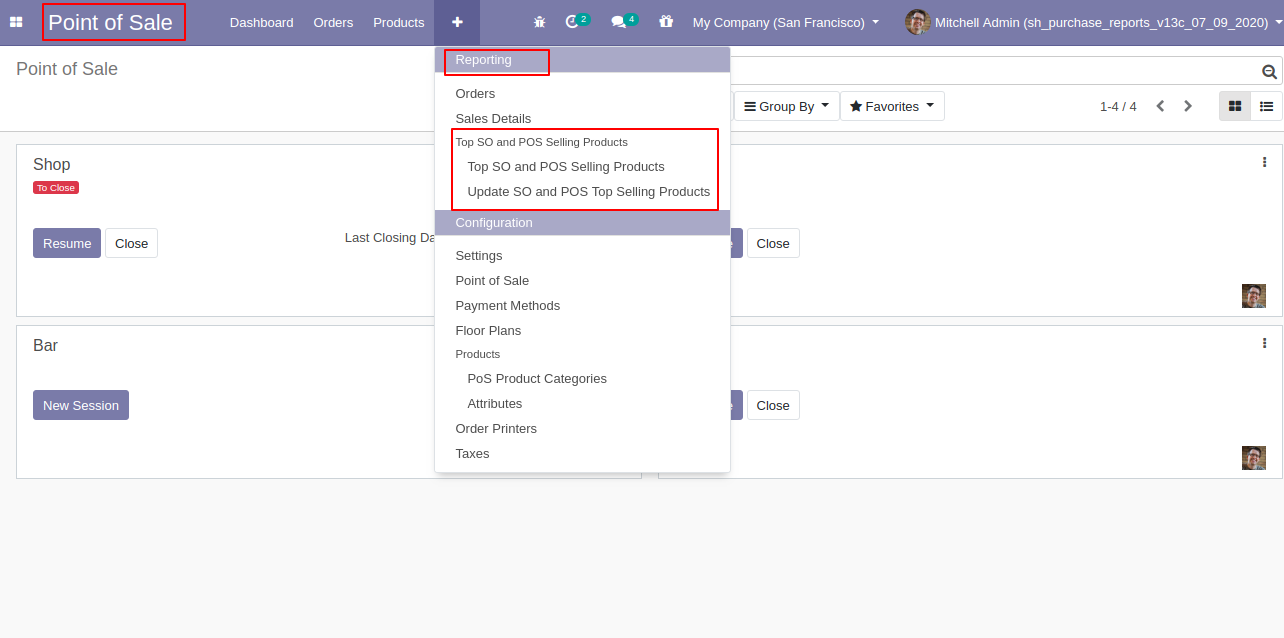Choose Payment Methods from Configuration menu
Viewport: 1284px width, 638px height.
507,306
